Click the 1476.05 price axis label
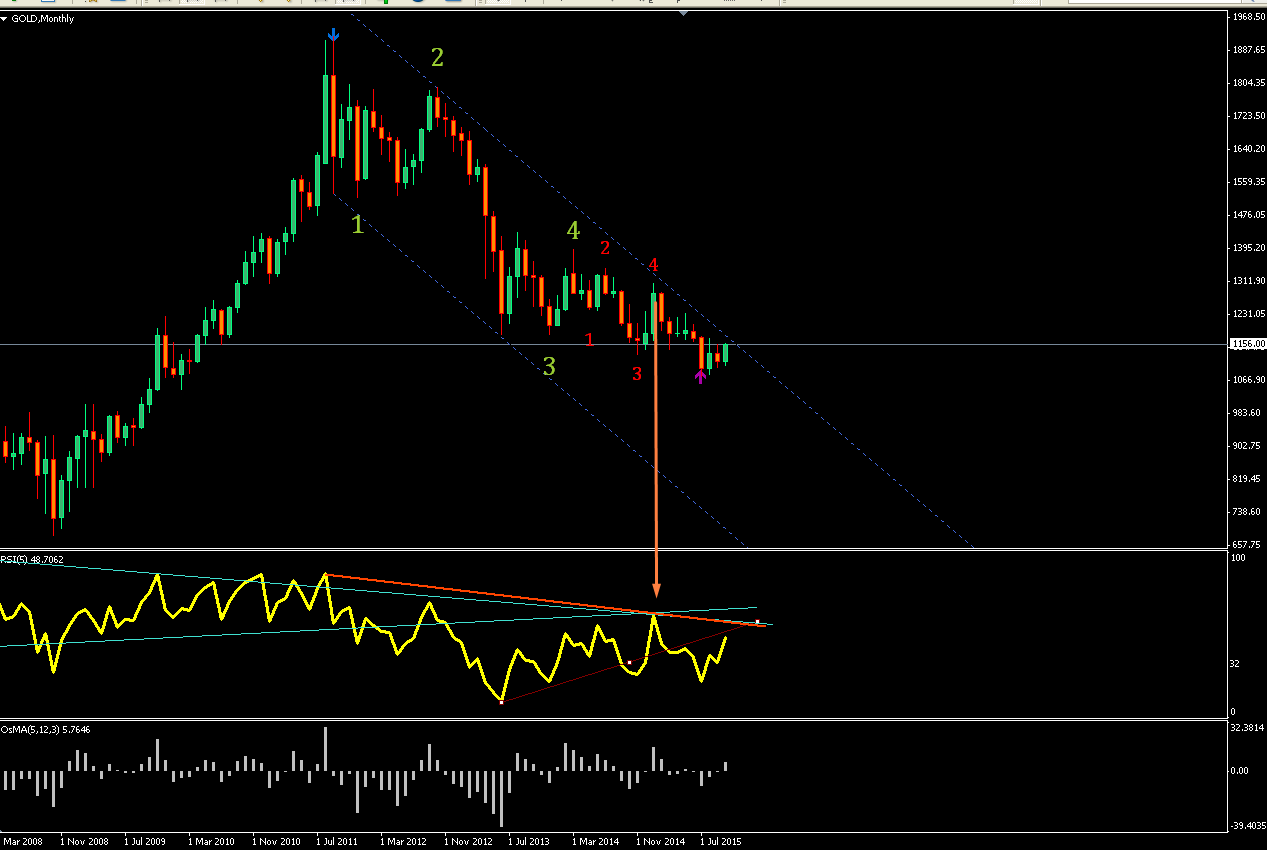The width and height of the screenshot is (1267, 850). pos(1249,215)
